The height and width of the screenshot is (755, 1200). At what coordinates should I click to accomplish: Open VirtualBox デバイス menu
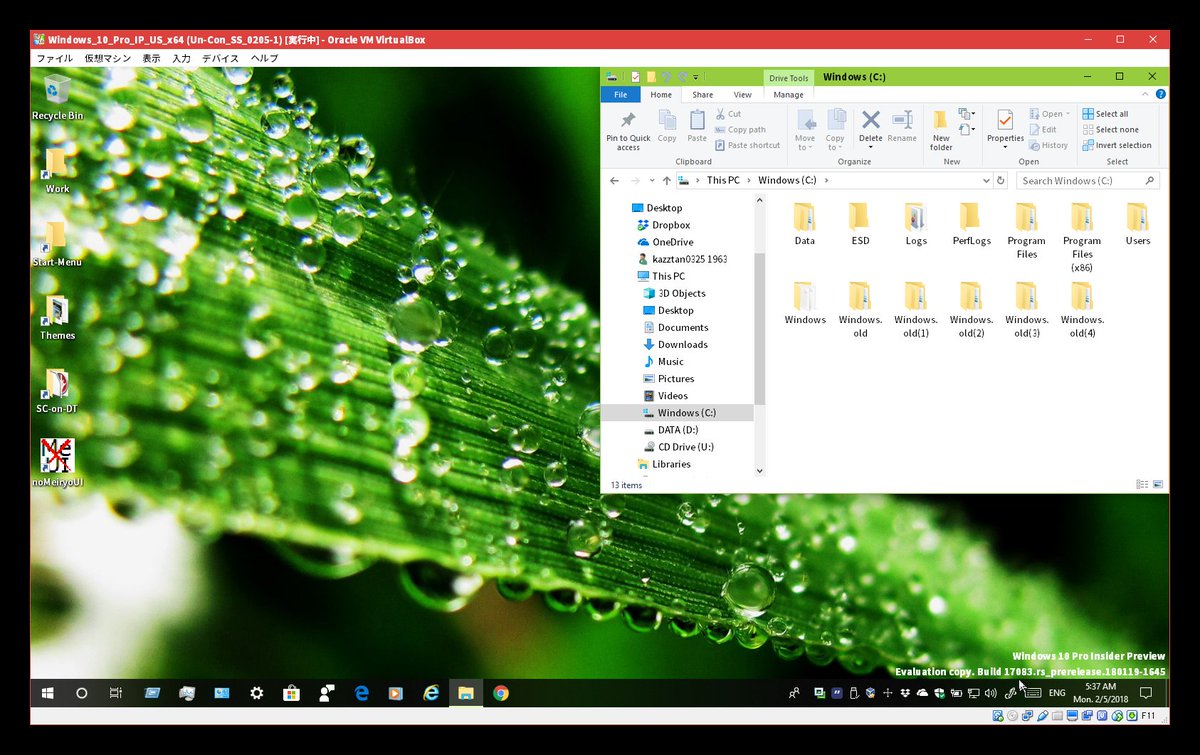coord(220,59)
